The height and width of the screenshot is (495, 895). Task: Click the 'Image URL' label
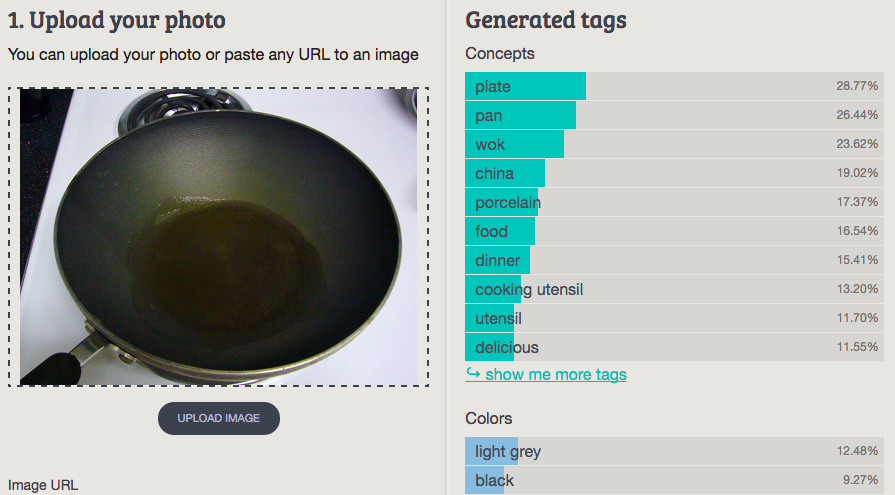tap(43, 485)
